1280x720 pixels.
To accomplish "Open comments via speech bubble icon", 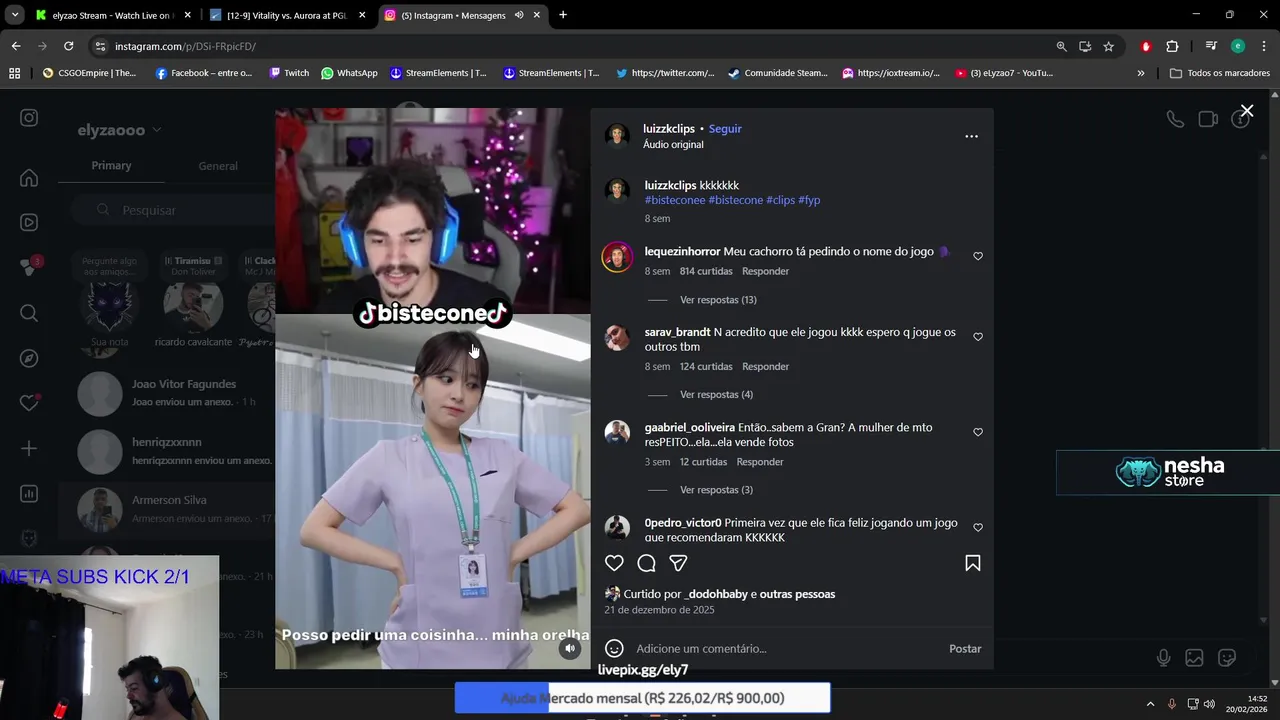I will point(647,563).
